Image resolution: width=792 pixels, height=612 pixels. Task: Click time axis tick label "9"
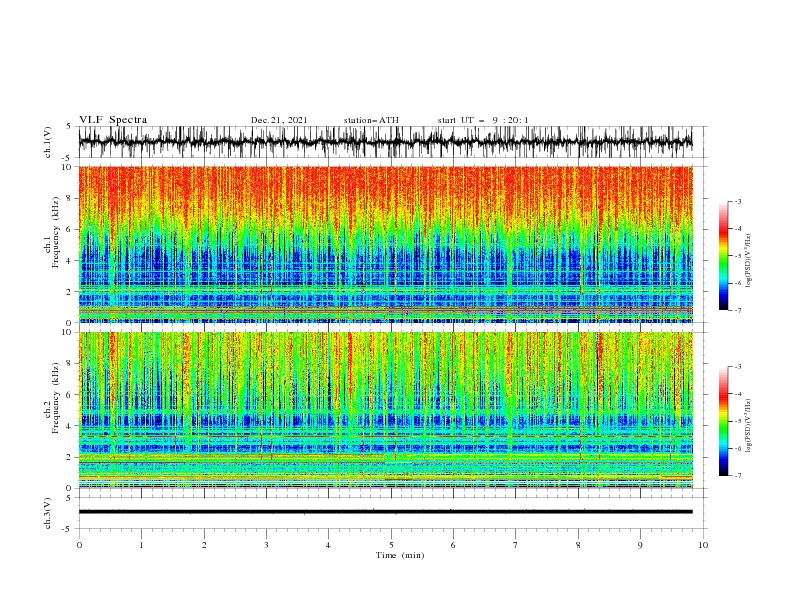pyautogui.click(x=640, y=545)
